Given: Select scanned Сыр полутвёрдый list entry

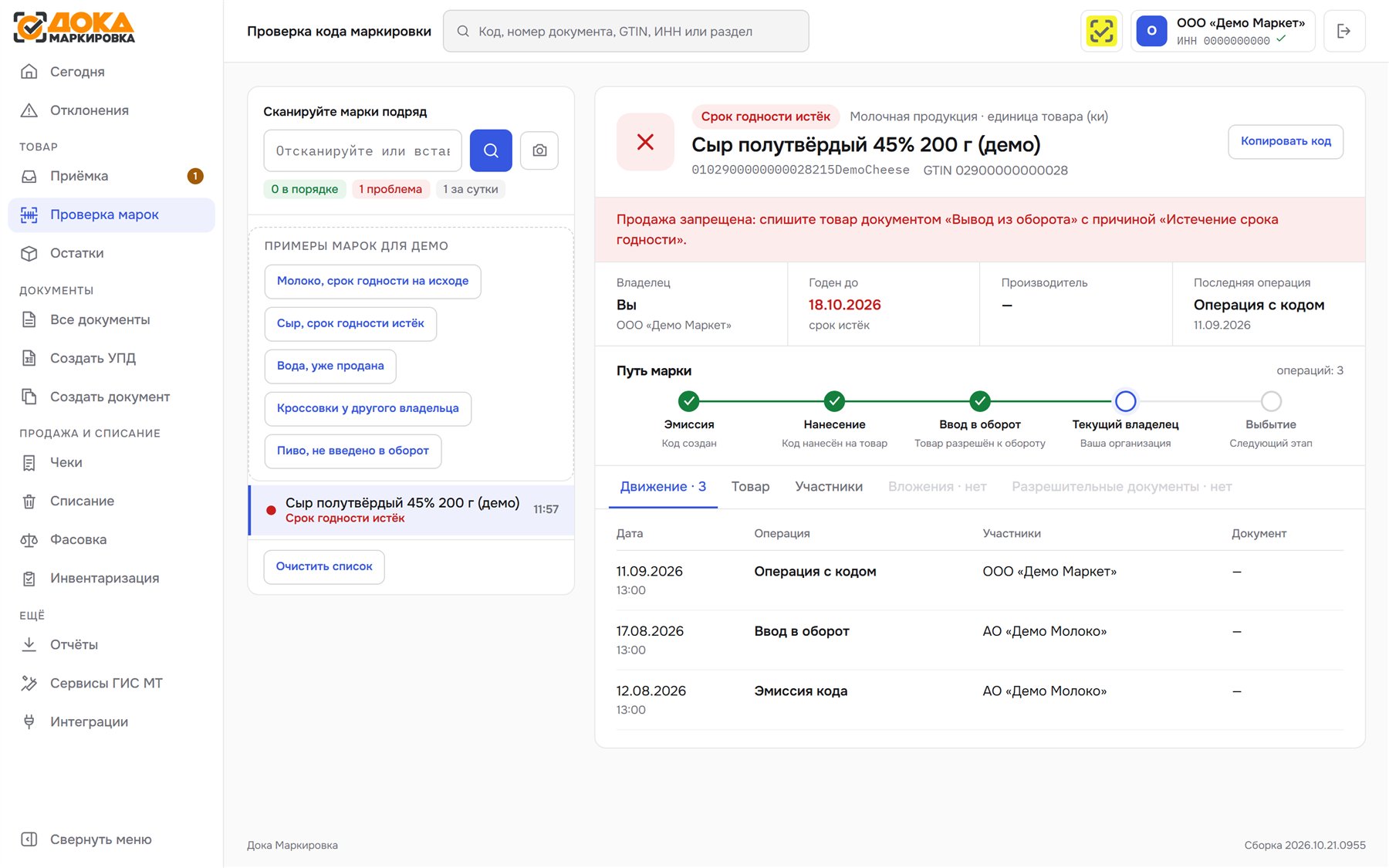Looking at the screenshot, I should 411,509.
